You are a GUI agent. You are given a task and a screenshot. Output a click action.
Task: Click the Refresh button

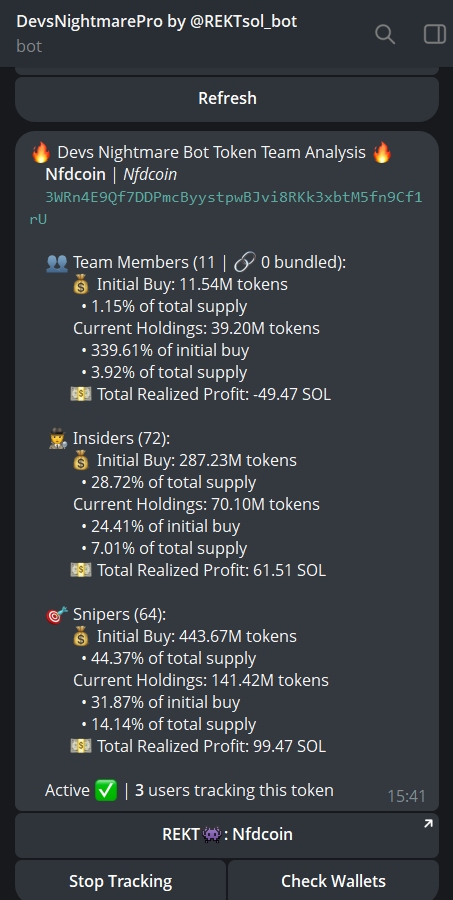[227, 99]
